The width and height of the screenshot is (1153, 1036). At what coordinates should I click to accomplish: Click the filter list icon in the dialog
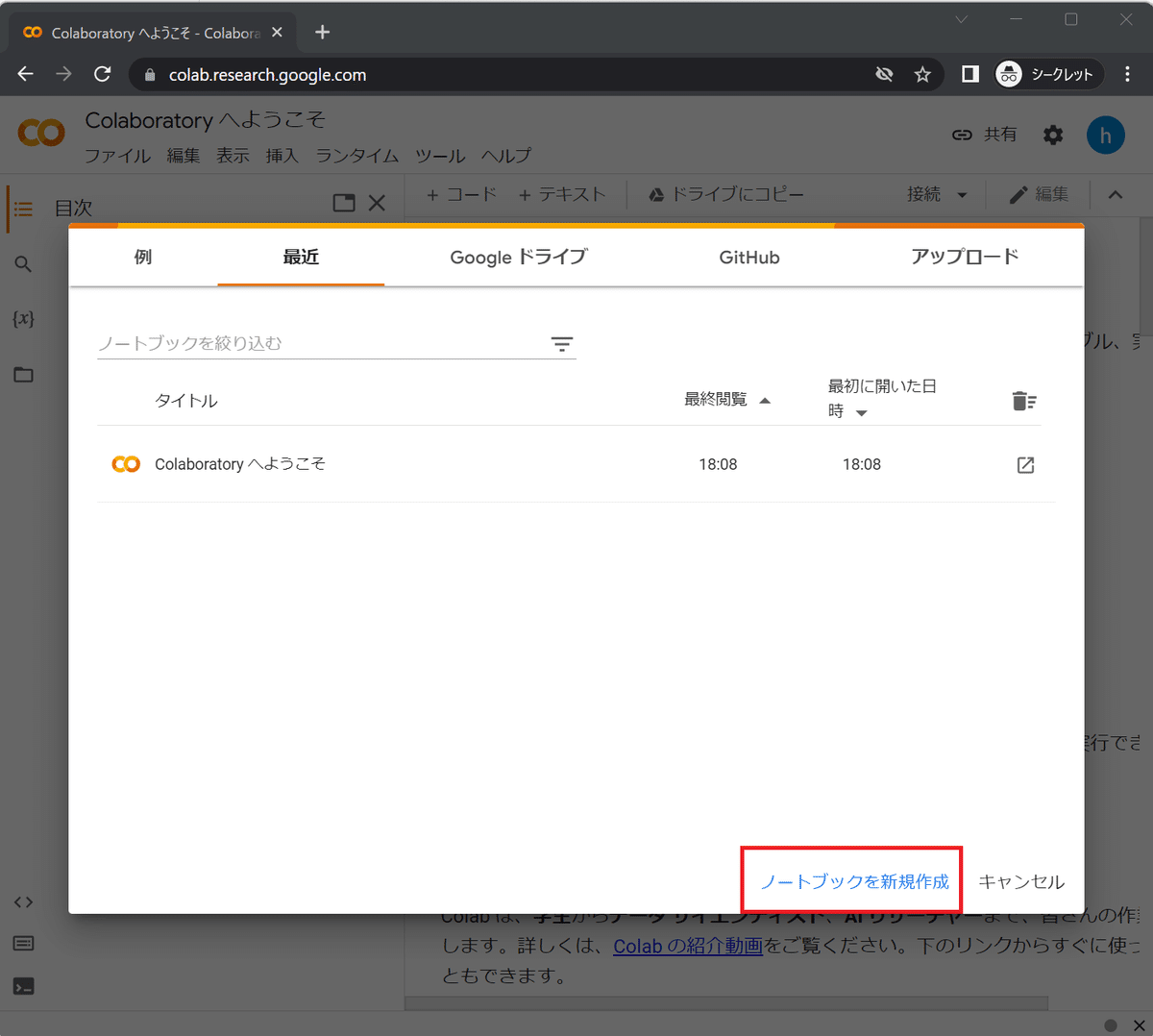562,344
